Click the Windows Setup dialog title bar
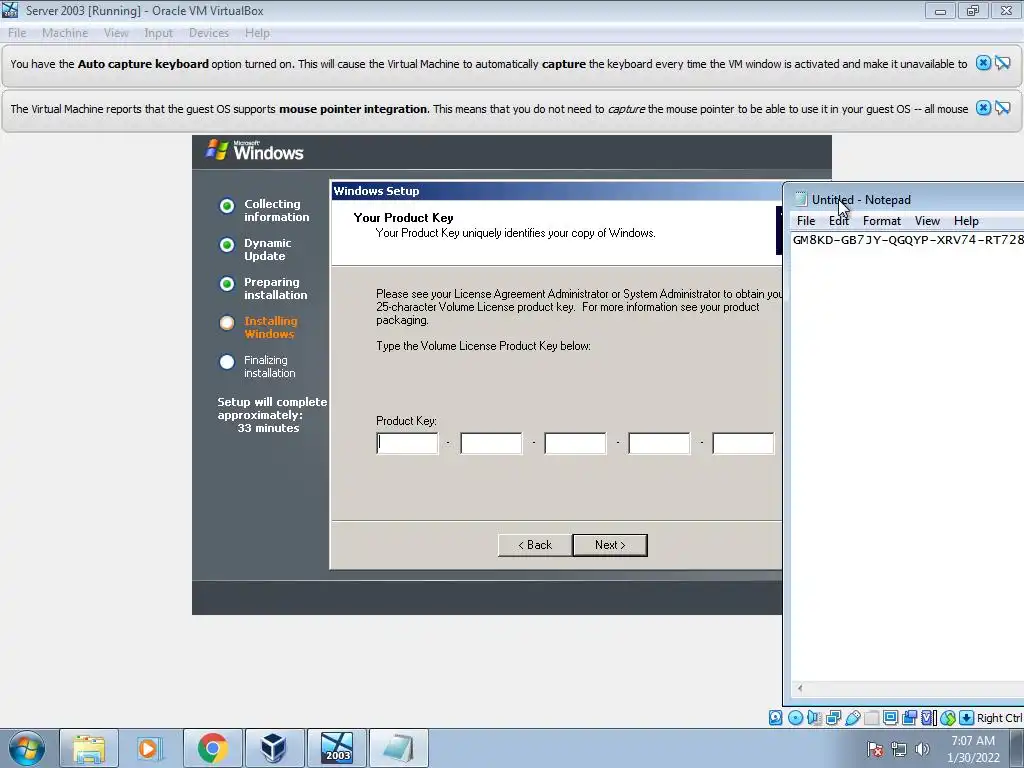The height and width of the screenshot is (768, 1024). coord(556,191)
